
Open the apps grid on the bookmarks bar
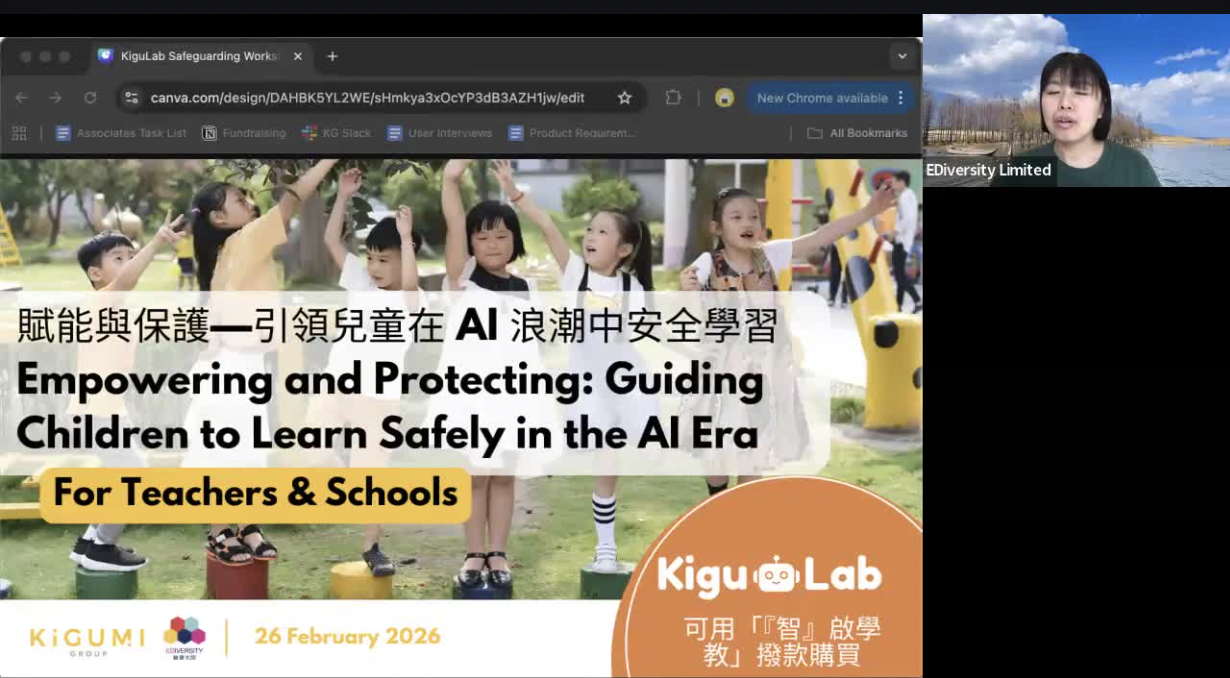click(x=18, y=132)
